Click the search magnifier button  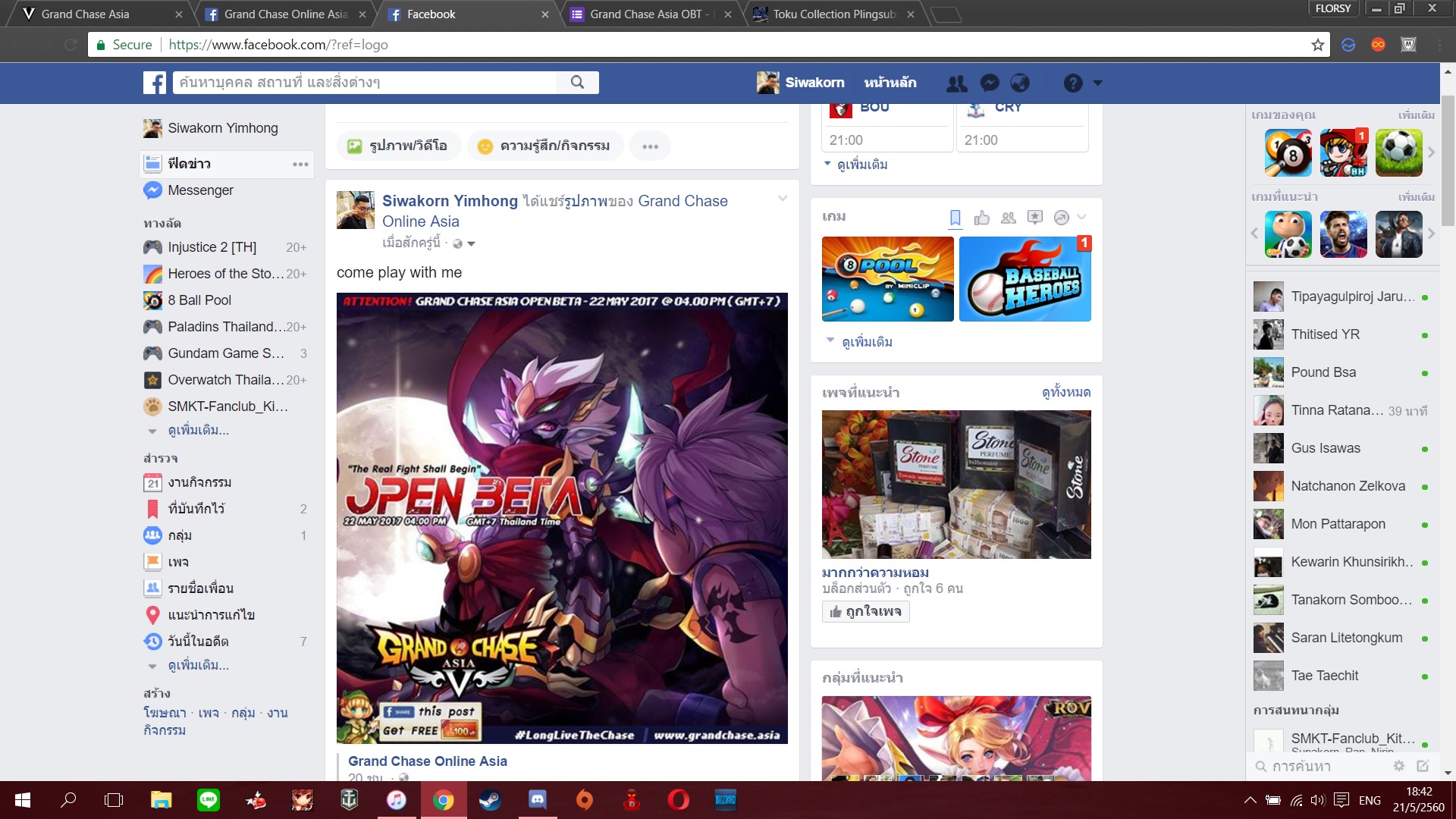point(577,82)
